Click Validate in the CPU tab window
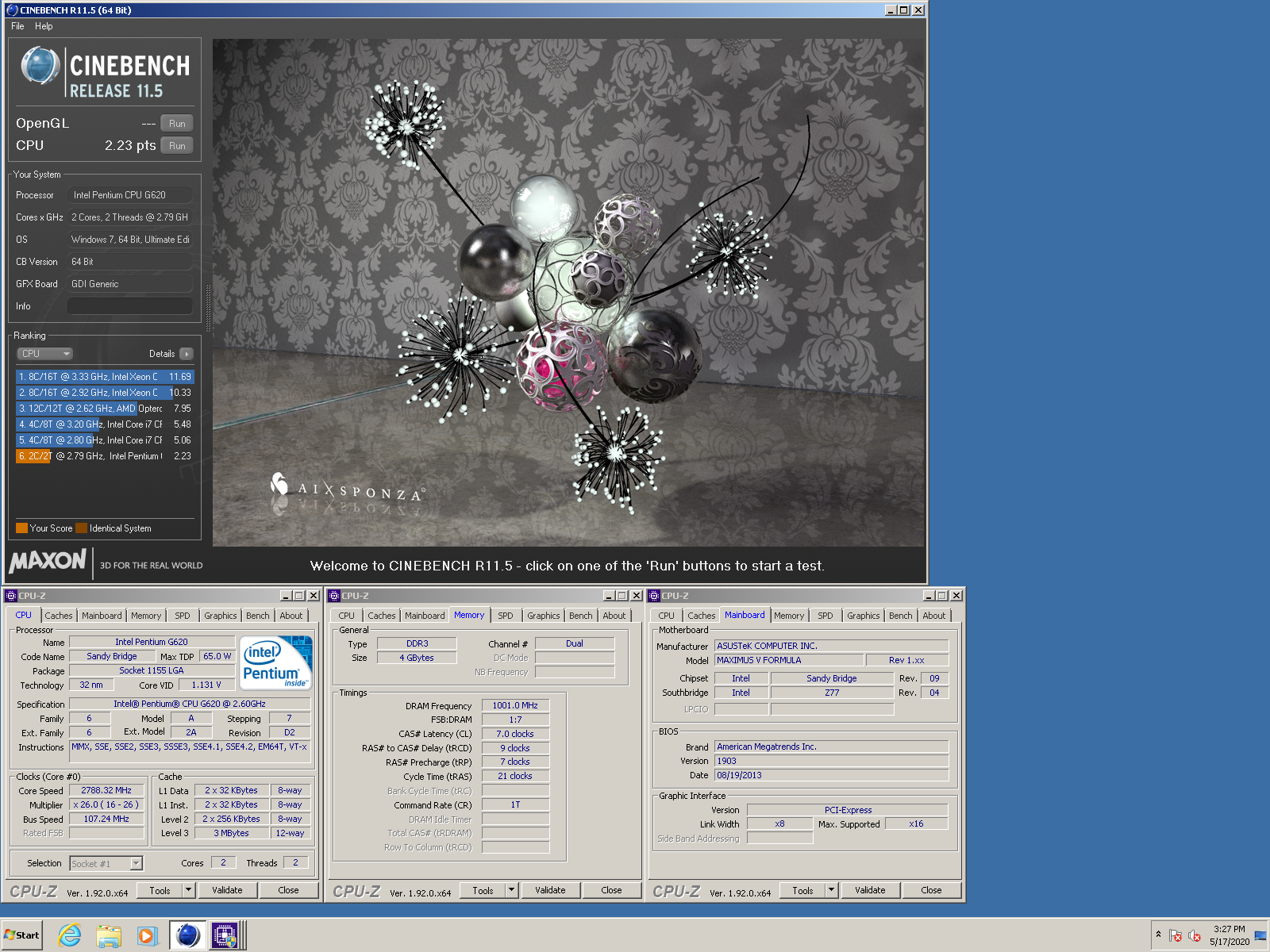This screenshot has width=1270, height=952. pyautogui.click(x=227, y=890)
